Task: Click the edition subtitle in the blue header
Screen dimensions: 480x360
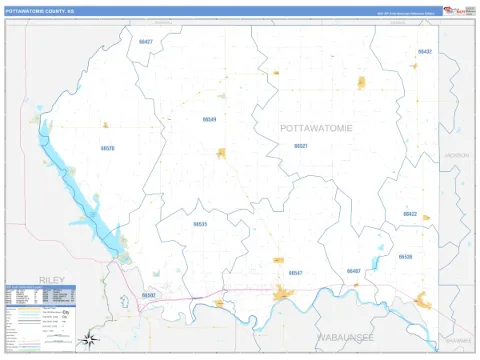Action: (x=406, y=14)
